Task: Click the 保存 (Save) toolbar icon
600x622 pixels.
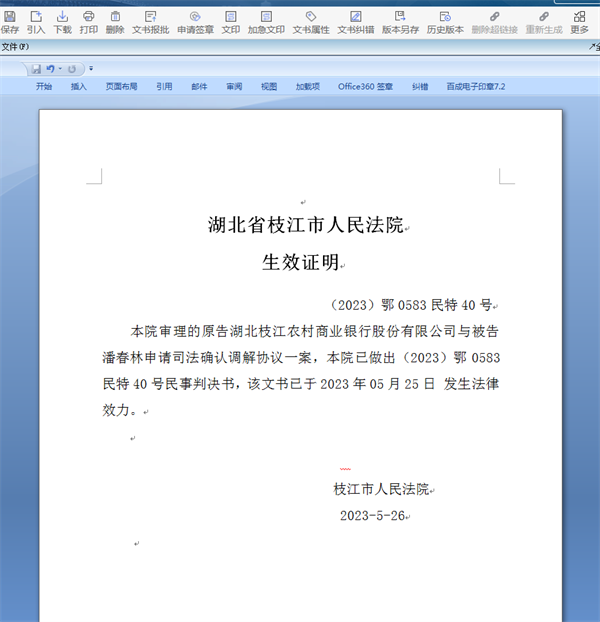Action: pyautogui.click(x=10, y=22)
